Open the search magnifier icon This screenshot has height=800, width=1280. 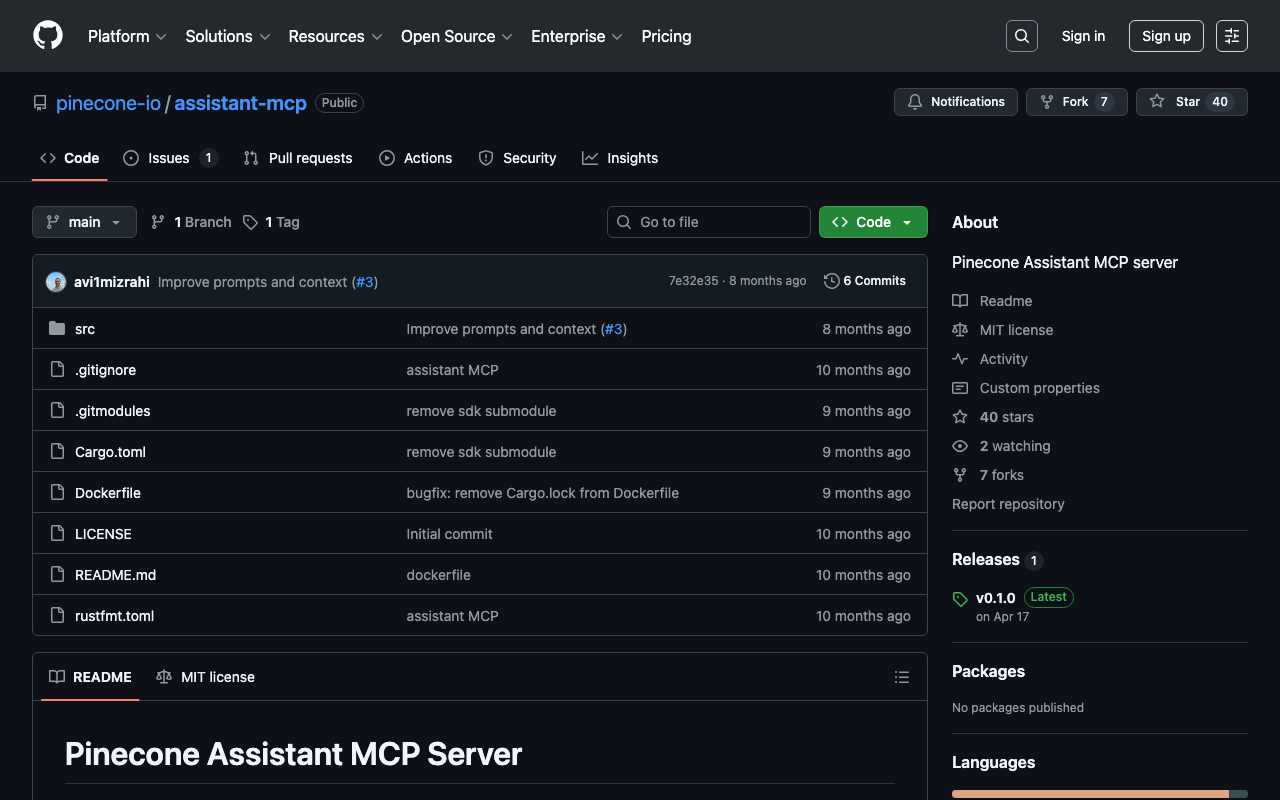1021,36
